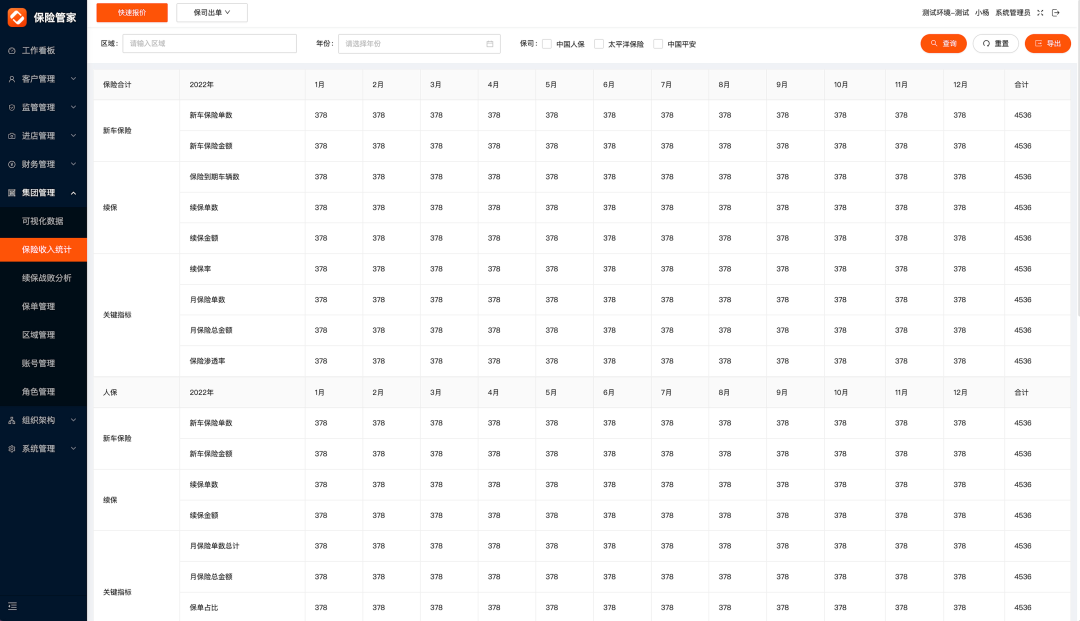1080x621 pixels.
Task: Click the 快捷报价 button
Action: click(x=132, y=12)
